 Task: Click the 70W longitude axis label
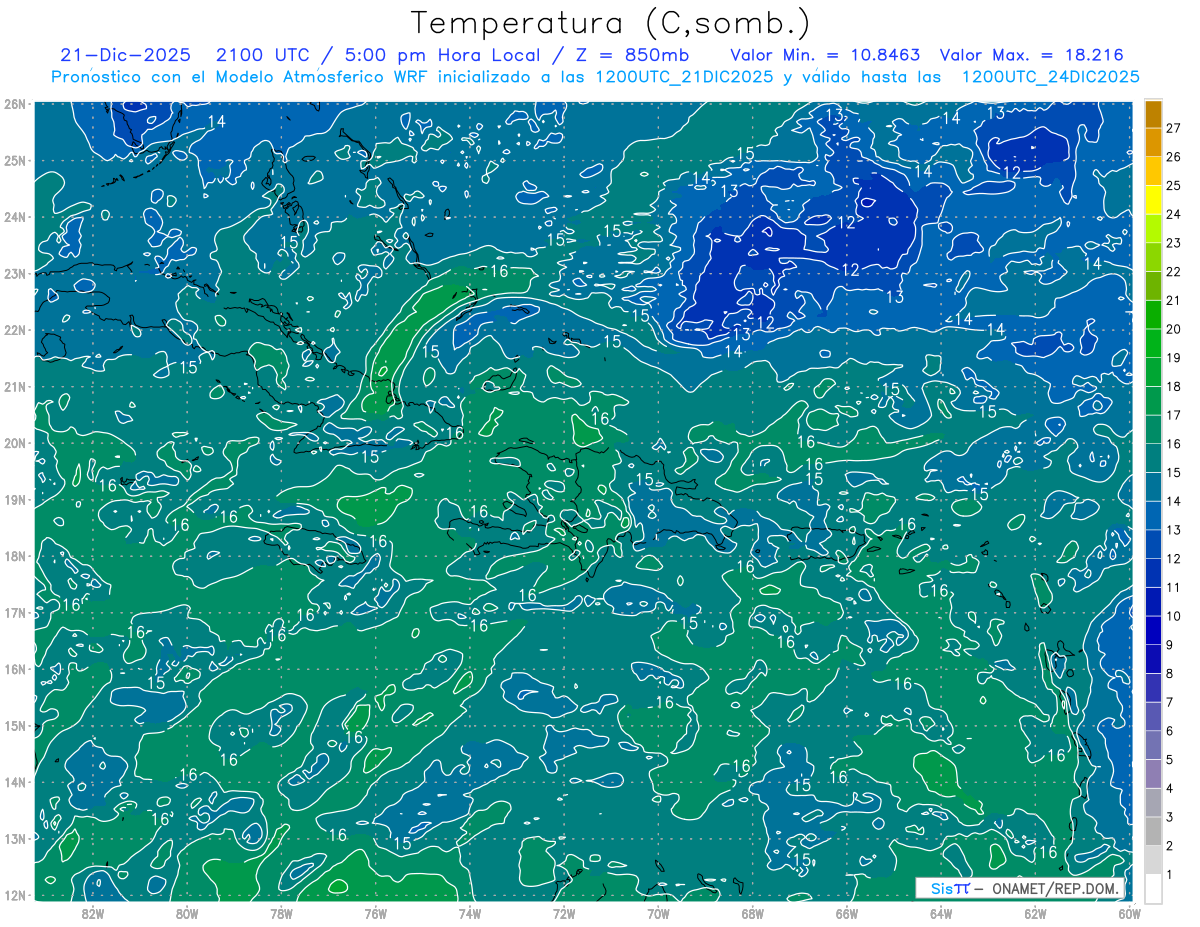pyautogui.click(x=658, y=912)
